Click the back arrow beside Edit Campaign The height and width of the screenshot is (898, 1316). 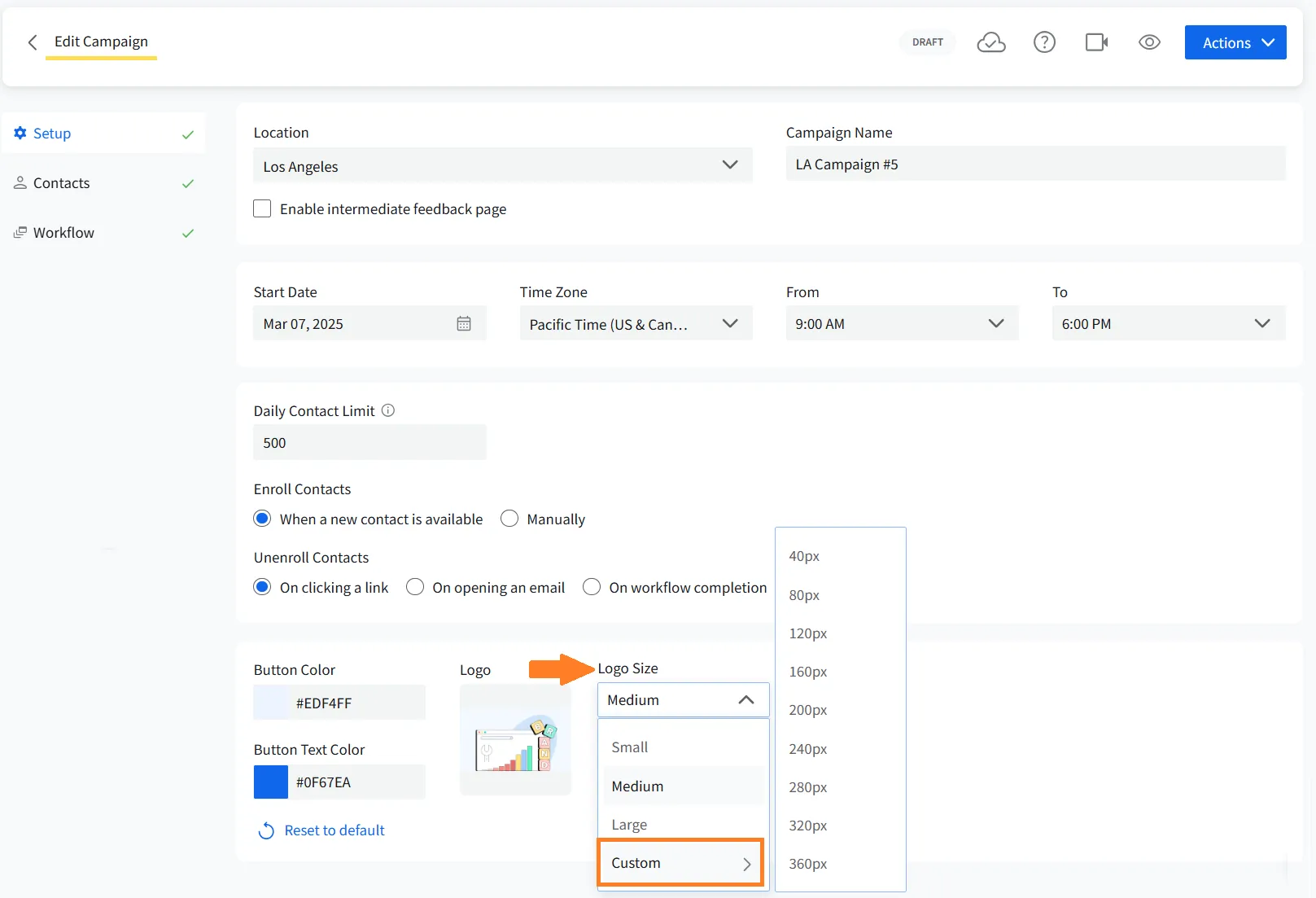32,42
